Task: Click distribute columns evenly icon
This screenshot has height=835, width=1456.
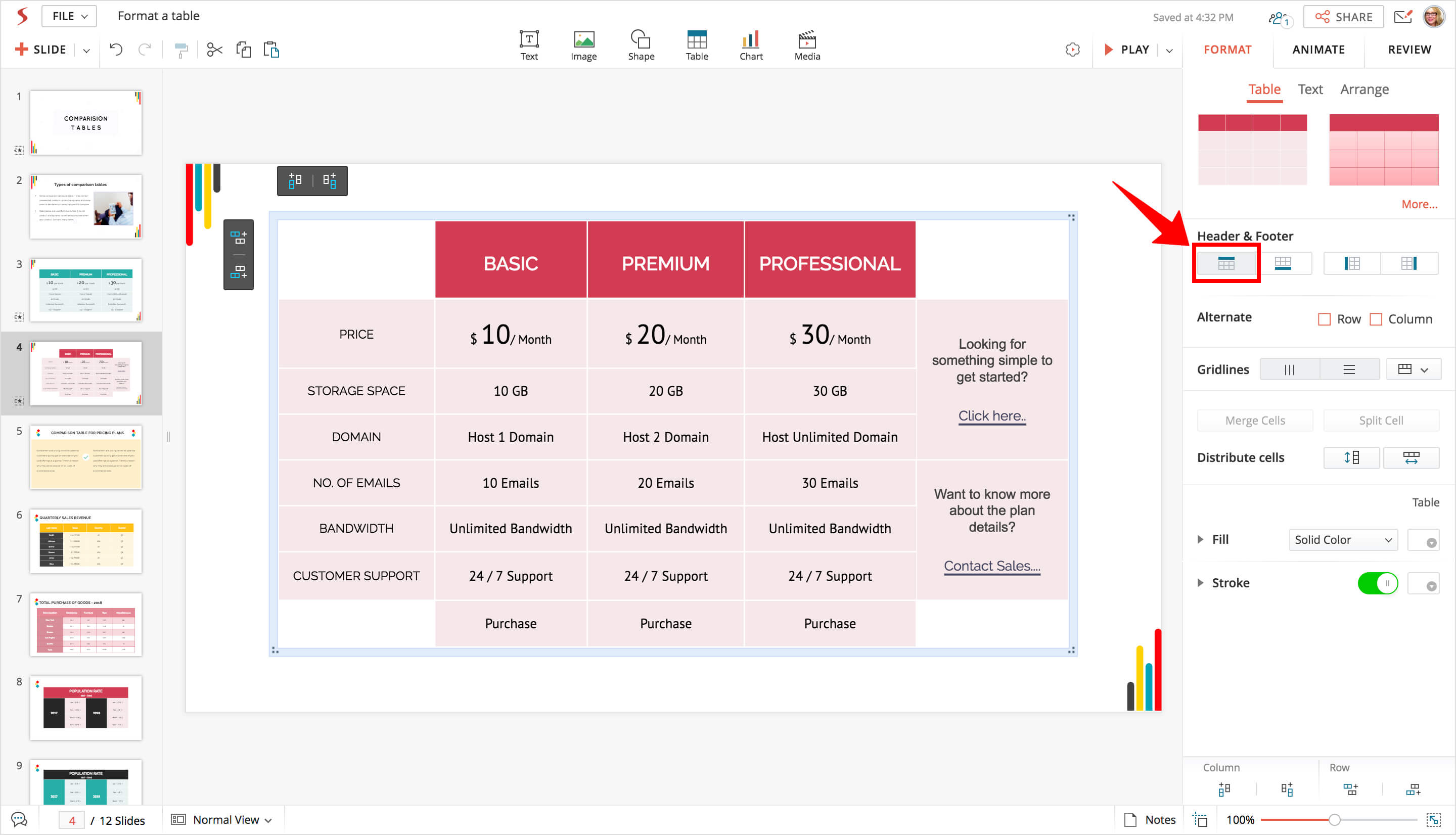Action: coord(1410,457)
